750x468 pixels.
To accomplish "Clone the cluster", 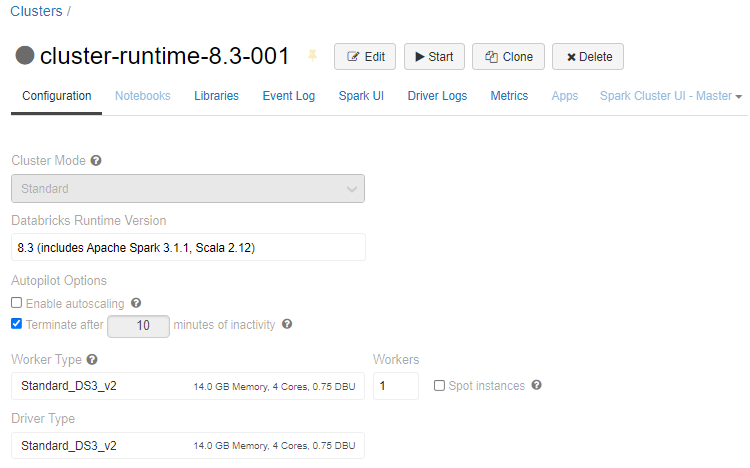I will pos(508,56).
